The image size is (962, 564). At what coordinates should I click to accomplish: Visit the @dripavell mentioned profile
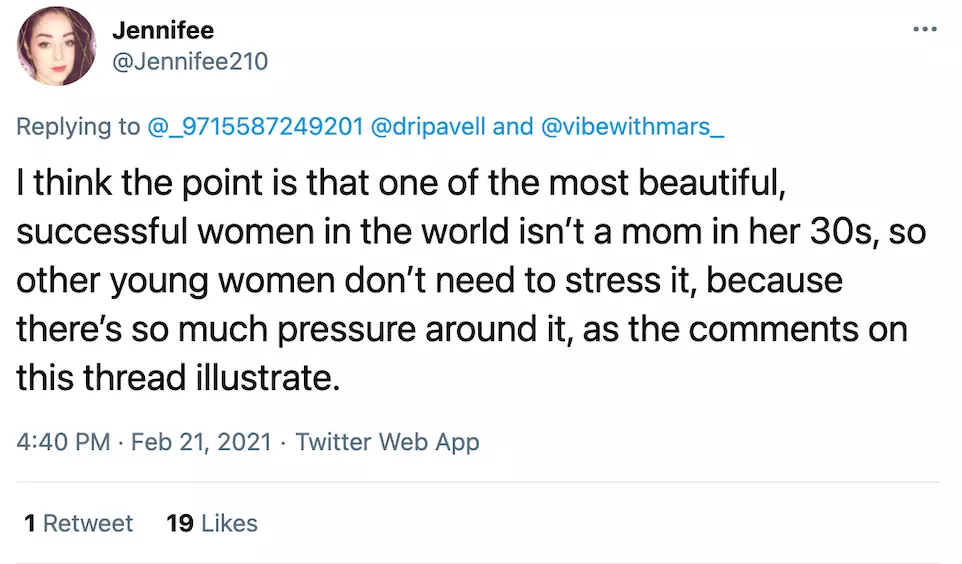pos(428,127)
